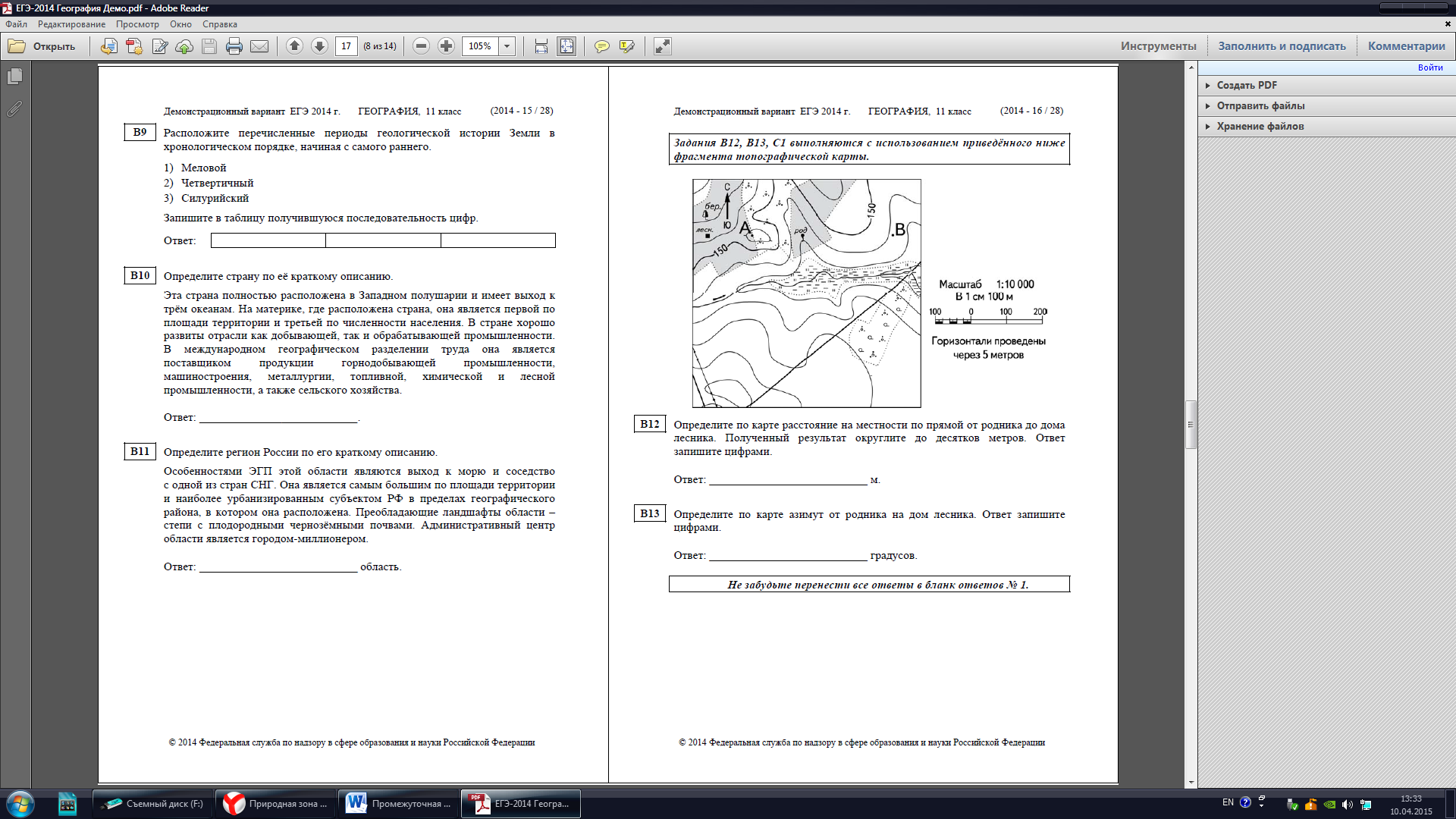
Task: Go to previous page with up arrow
Action: [294, 46]
